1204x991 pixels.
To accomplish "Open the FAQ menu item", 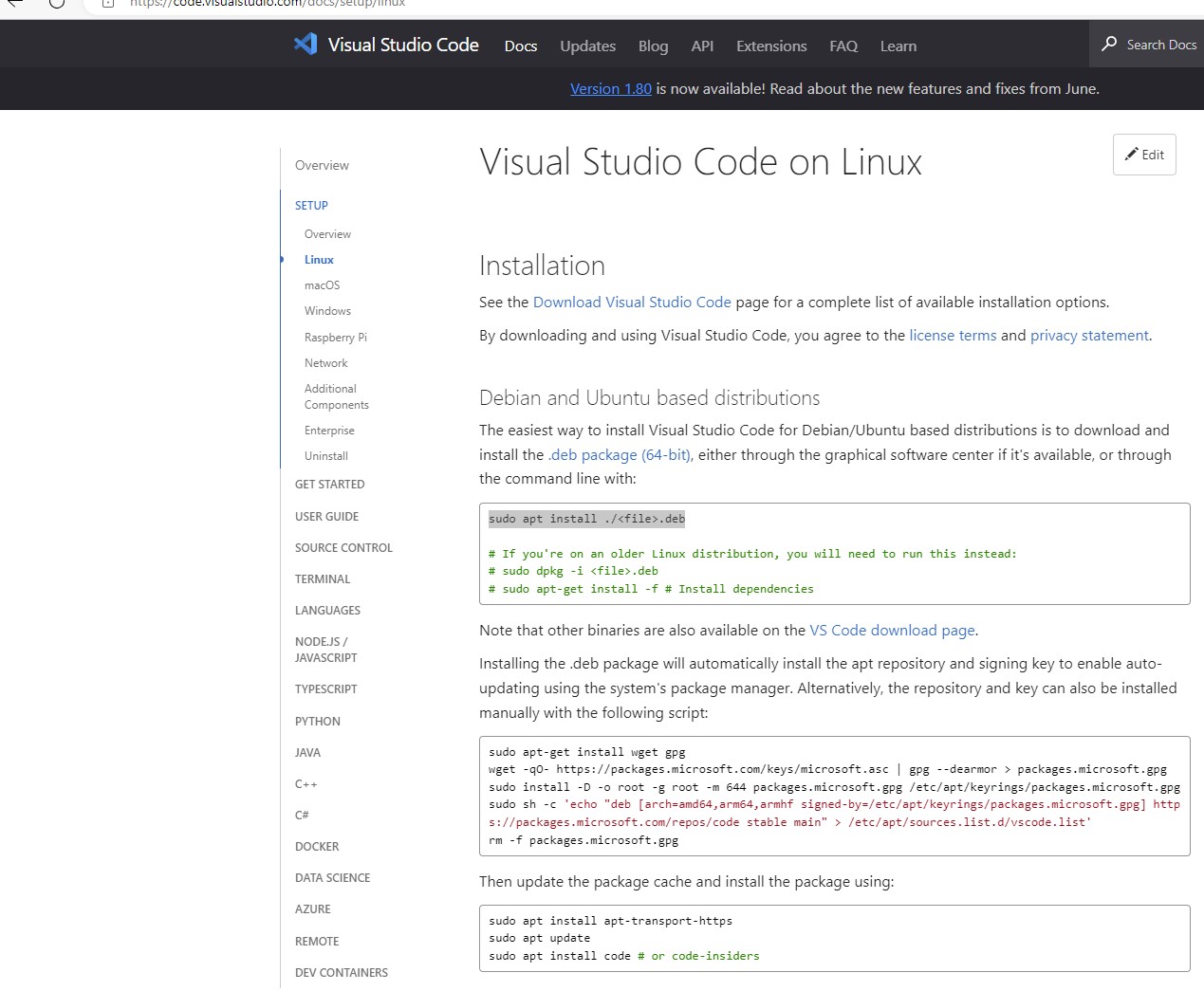I will pyautogui.click(x=843, y=46).
